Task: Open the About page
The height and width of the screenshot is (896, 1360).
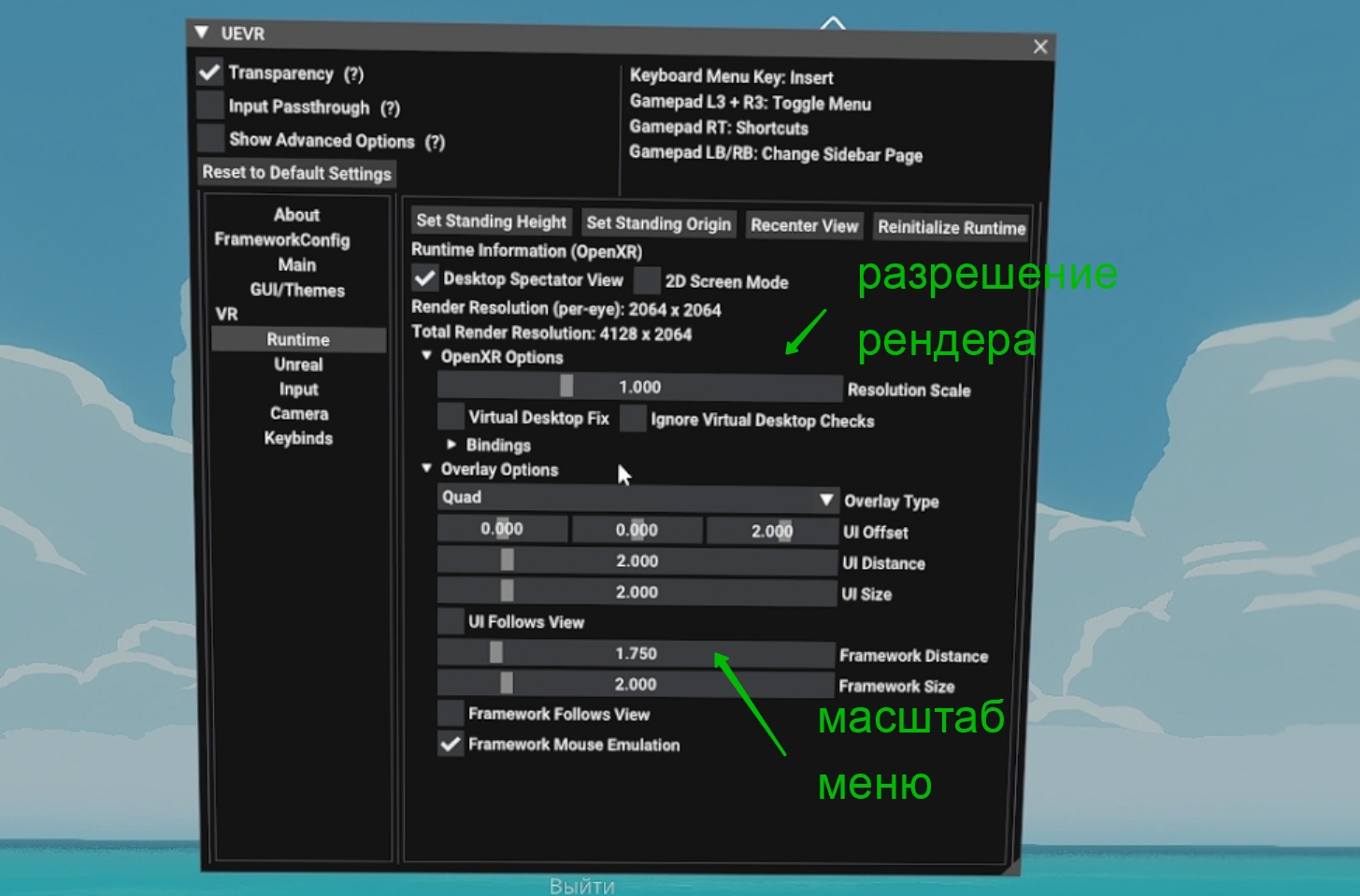Action: [x=296, y=214]
